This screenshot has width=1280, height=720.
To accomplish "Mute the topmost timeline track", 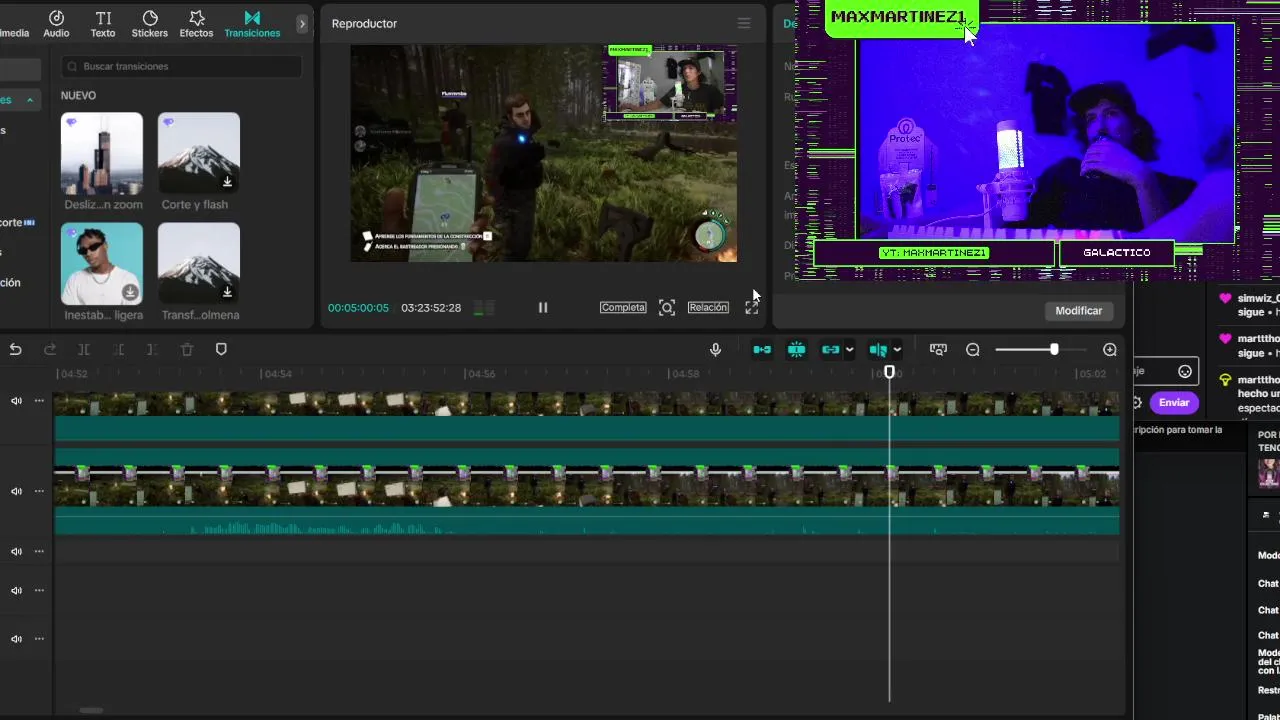I will (x=16, y=401).
